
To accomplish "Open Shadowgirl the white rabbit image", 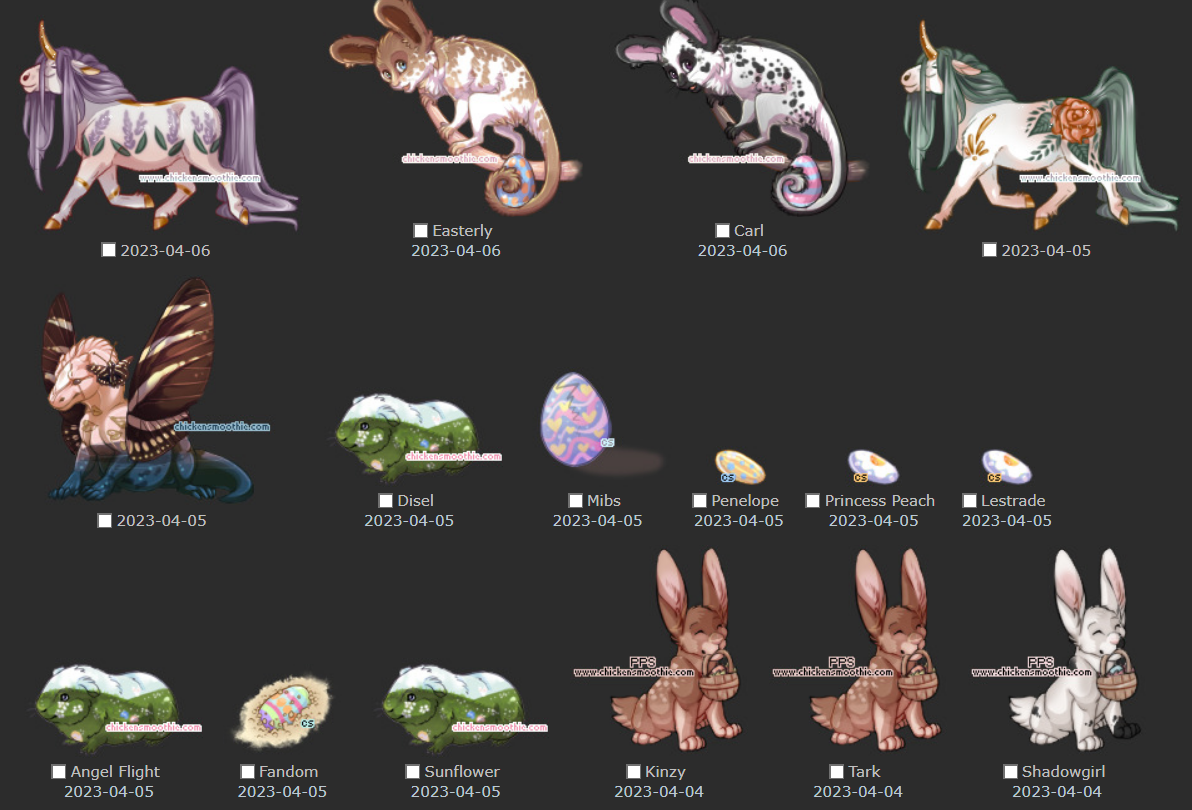I will pyautogui.click(x=1057, y=650).
